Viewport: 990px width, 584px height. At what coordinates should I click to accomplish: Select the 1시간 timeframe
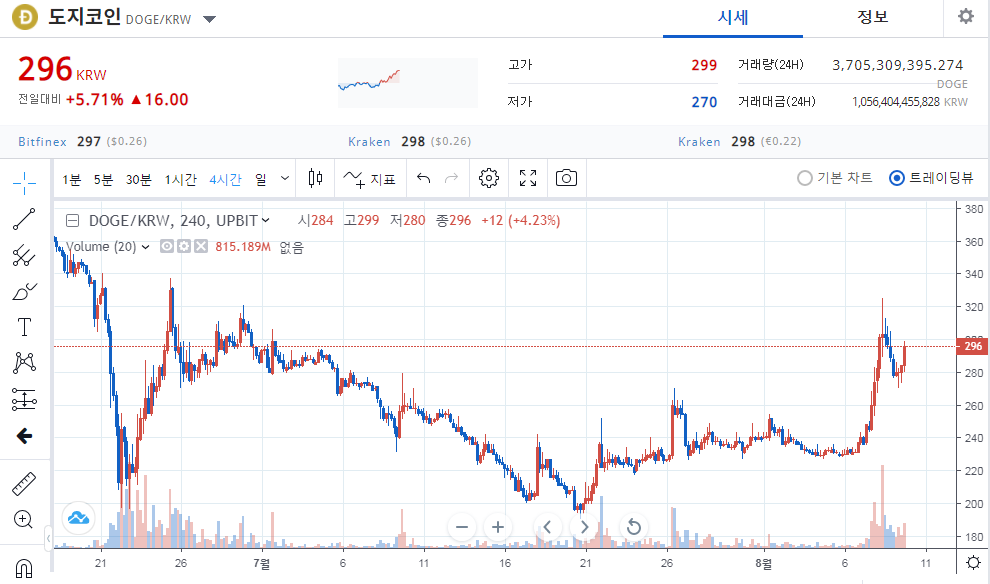(181, 180)
